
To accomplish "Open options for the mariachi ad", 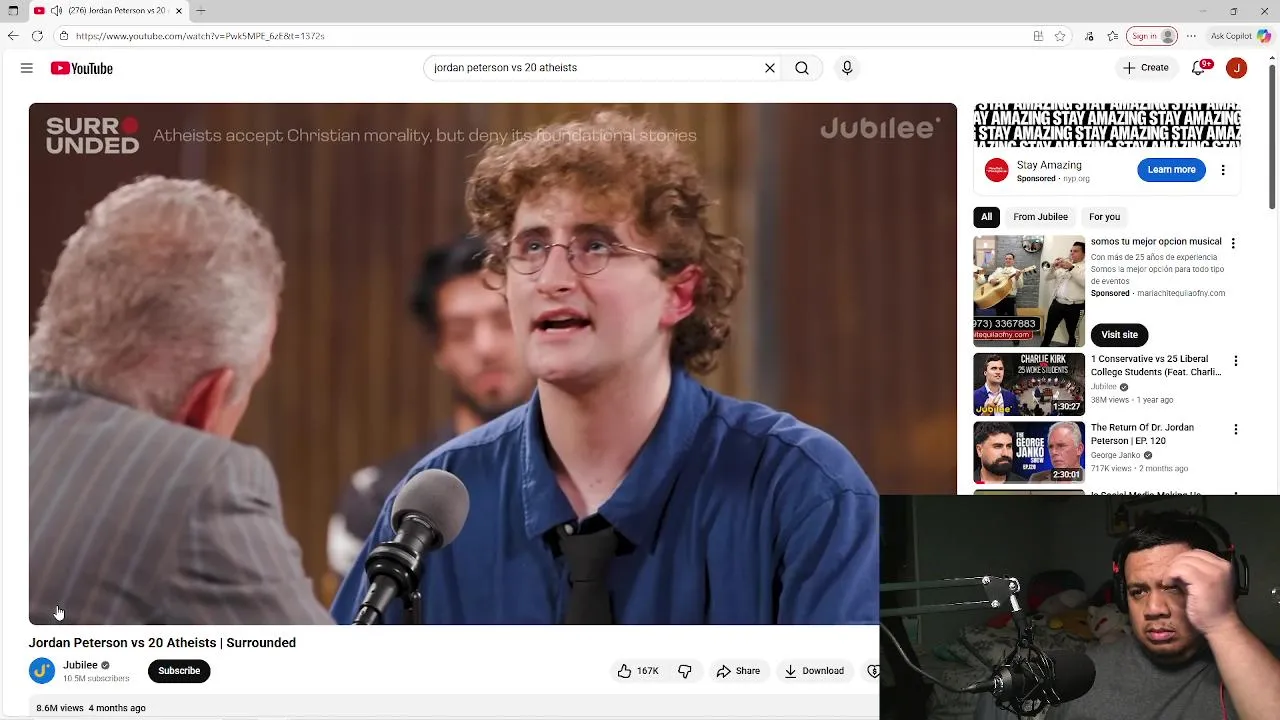I will pos(1233,244).
